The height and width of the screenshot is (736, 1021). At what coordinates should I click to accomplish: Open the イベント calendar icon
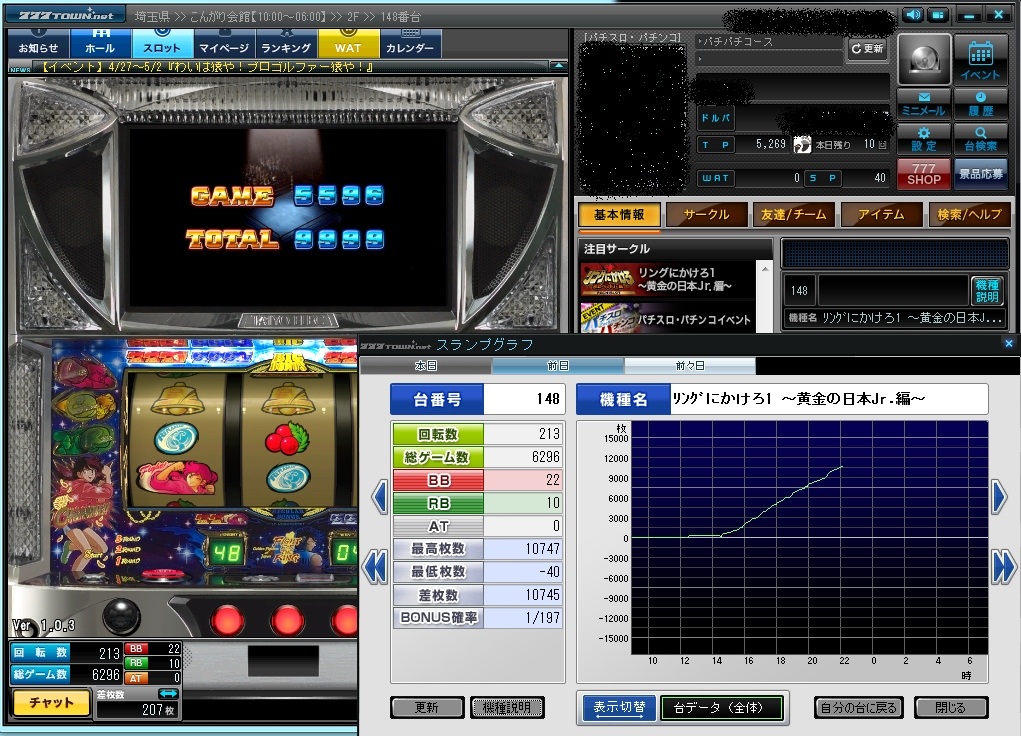(x=980, y=60)
